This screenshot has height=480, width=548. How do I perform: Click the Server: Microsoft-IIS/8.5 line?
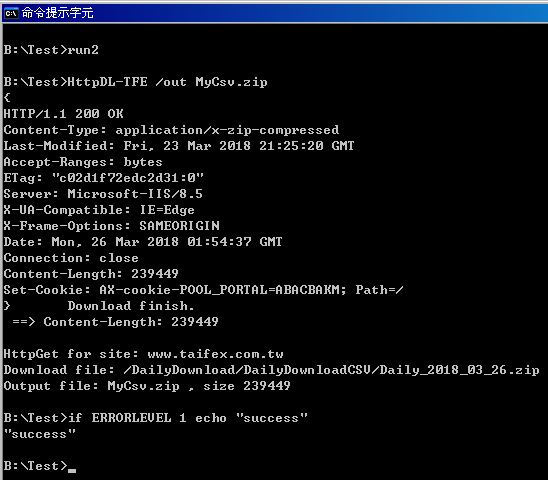click(103, 194)
